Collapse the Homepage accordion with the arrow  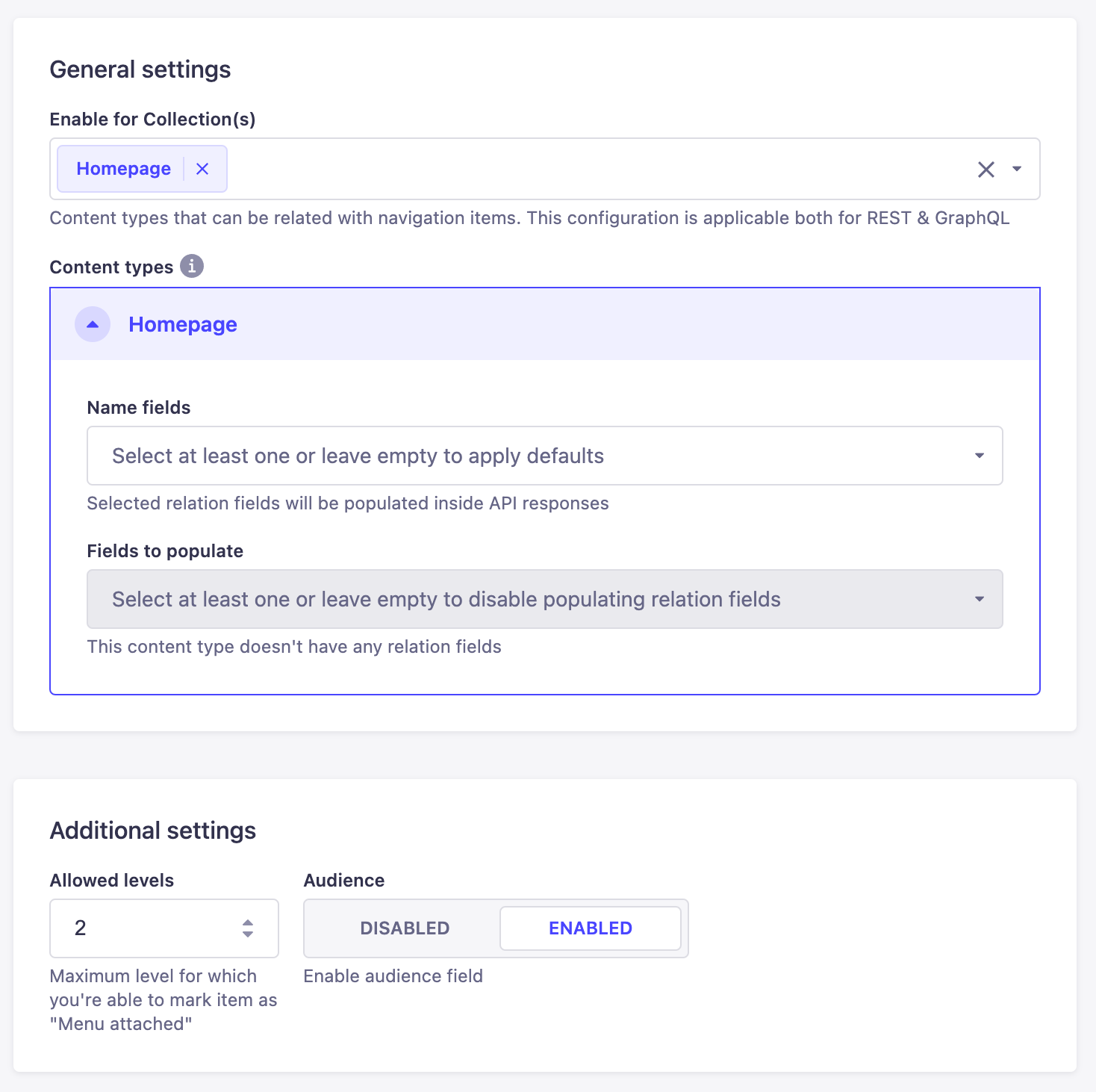[93, 324]
